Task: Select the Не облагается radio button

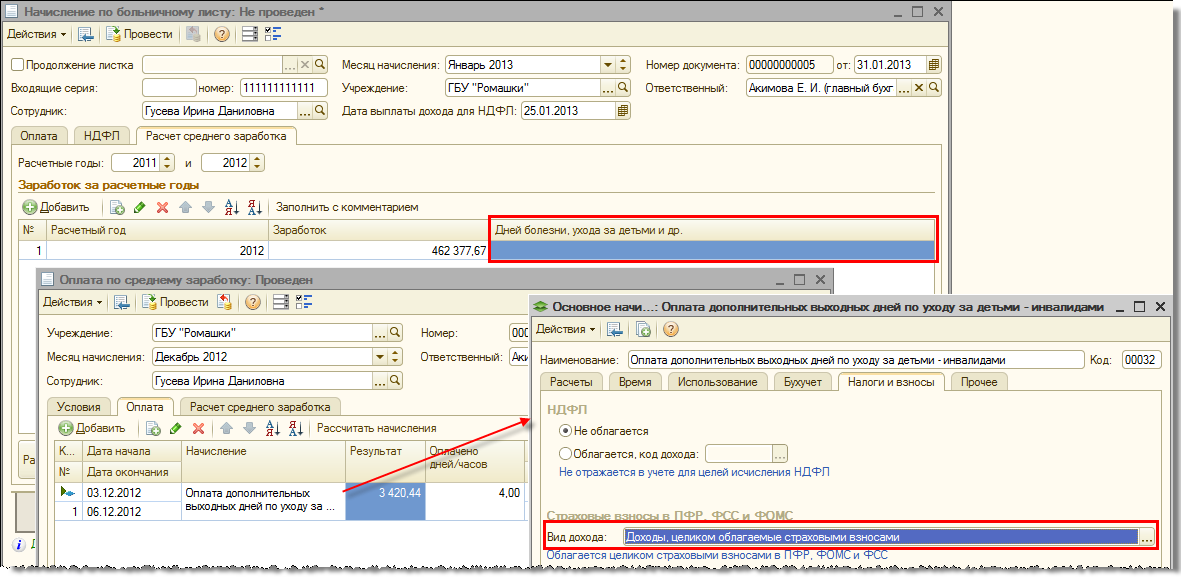Action: pos(565,431)
